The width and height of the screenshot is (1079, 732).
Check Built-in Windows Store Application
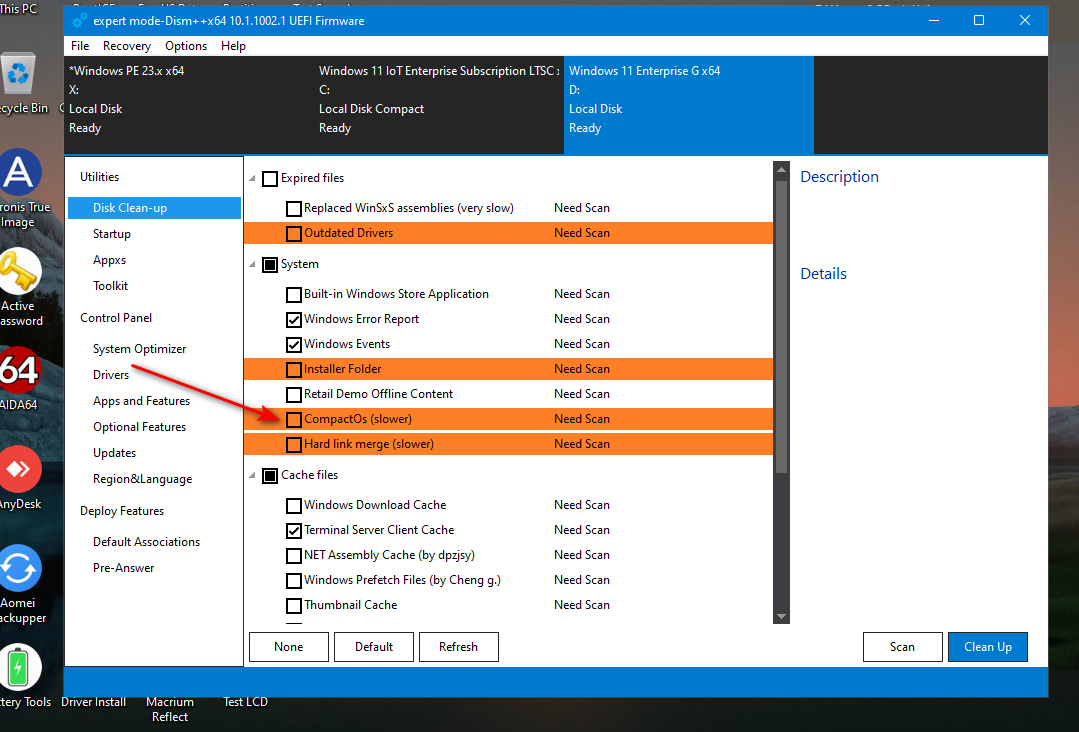tap(294, 294)
